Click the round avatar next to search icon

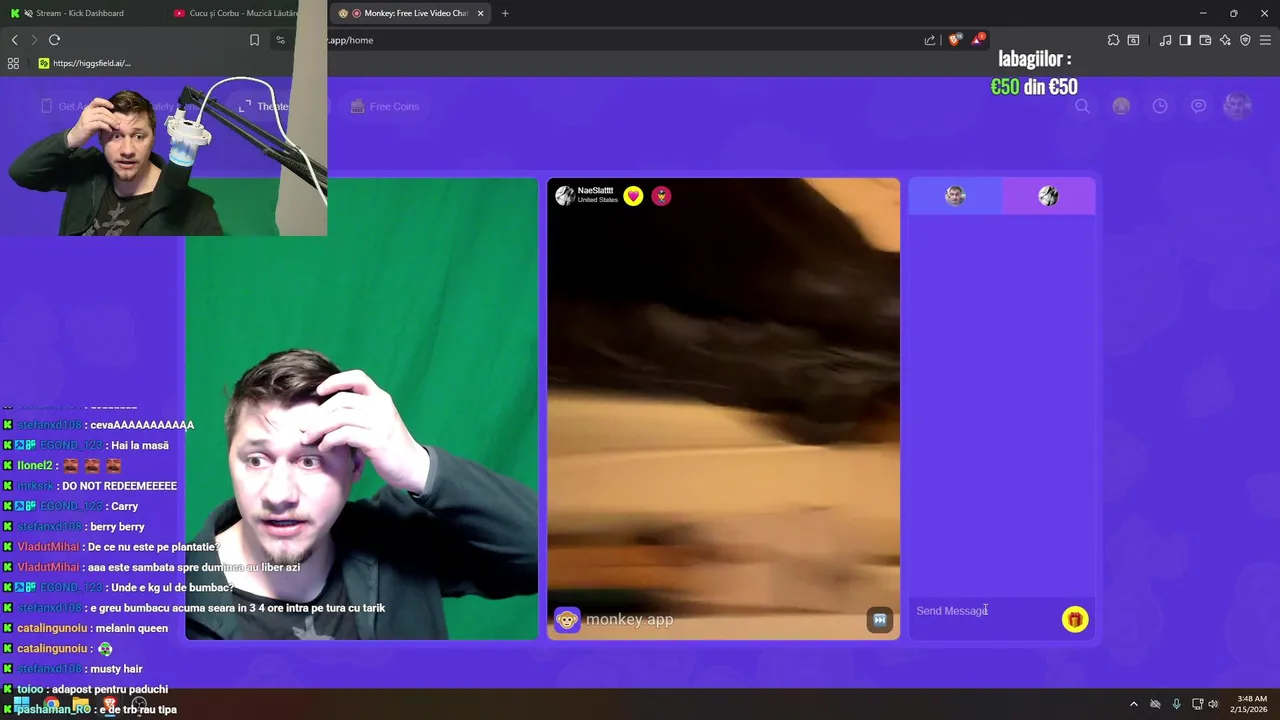[1121, 106]
